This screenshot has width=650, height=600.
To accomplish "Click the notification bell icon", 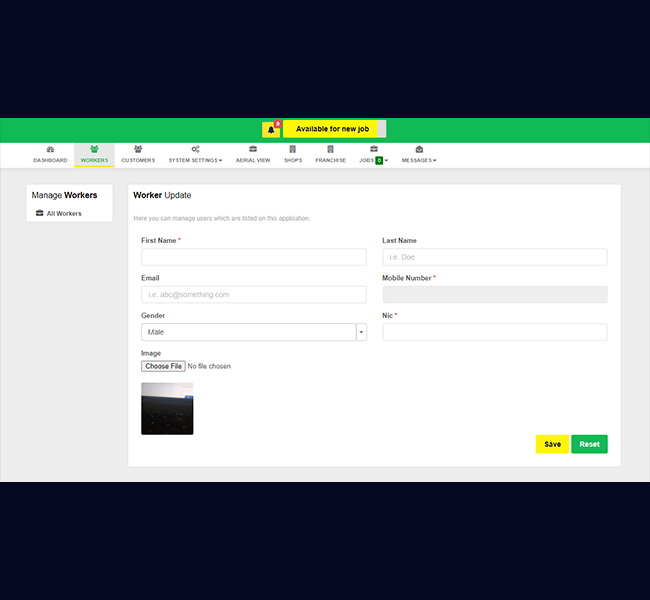I will [271, 129].
